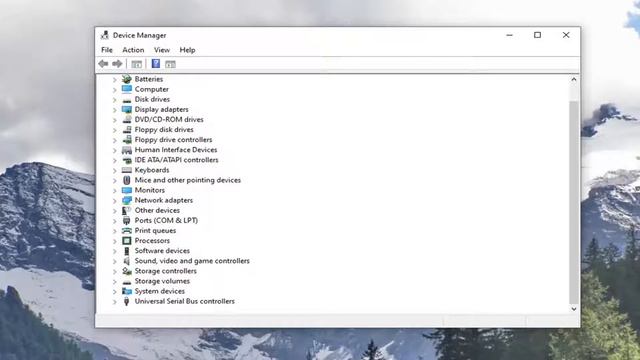Click the System devices icon
Image resolution: width=640 pixels, height=360 pixels.
point(127,291)
